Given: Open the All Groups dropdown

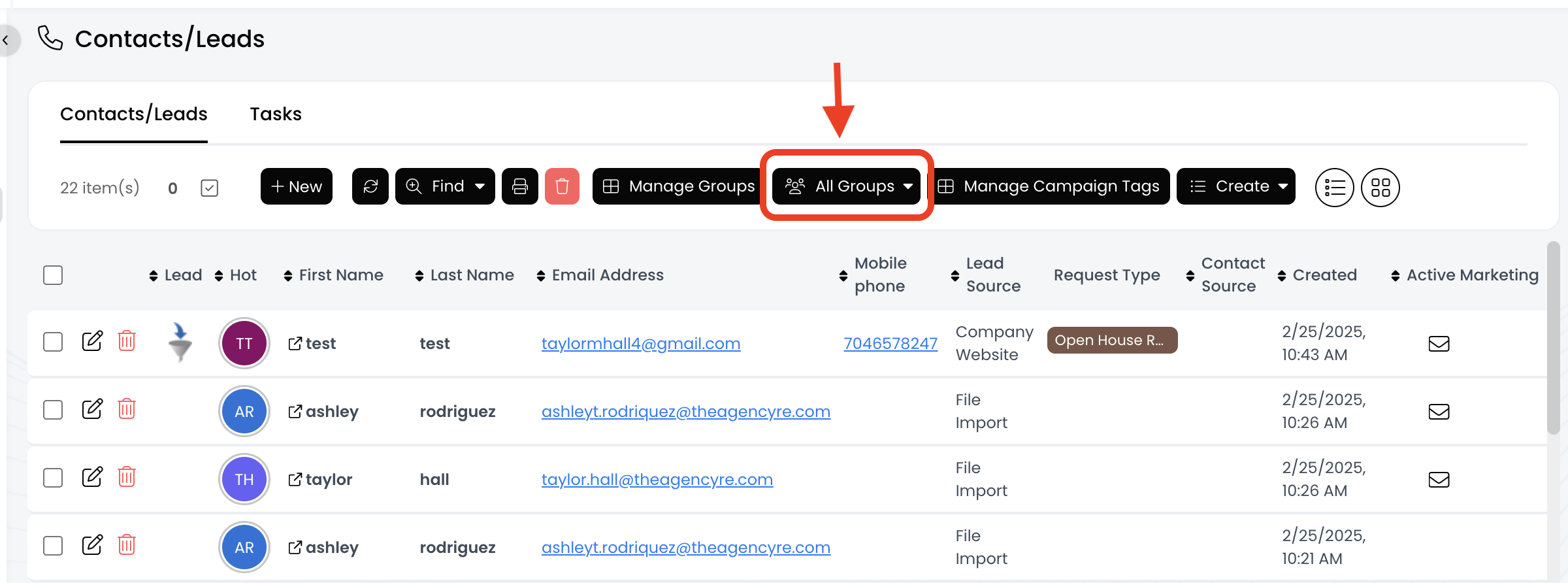Looking at the screenshot, I should (847, 187).
